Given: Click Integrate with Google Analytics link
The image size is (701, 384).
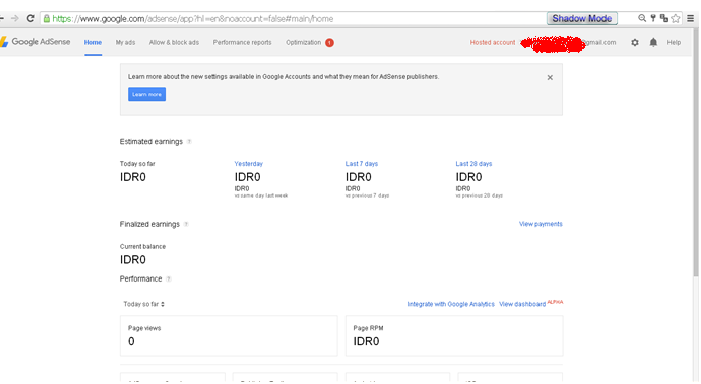Looking at the screenshot, I should click(451, 304).
